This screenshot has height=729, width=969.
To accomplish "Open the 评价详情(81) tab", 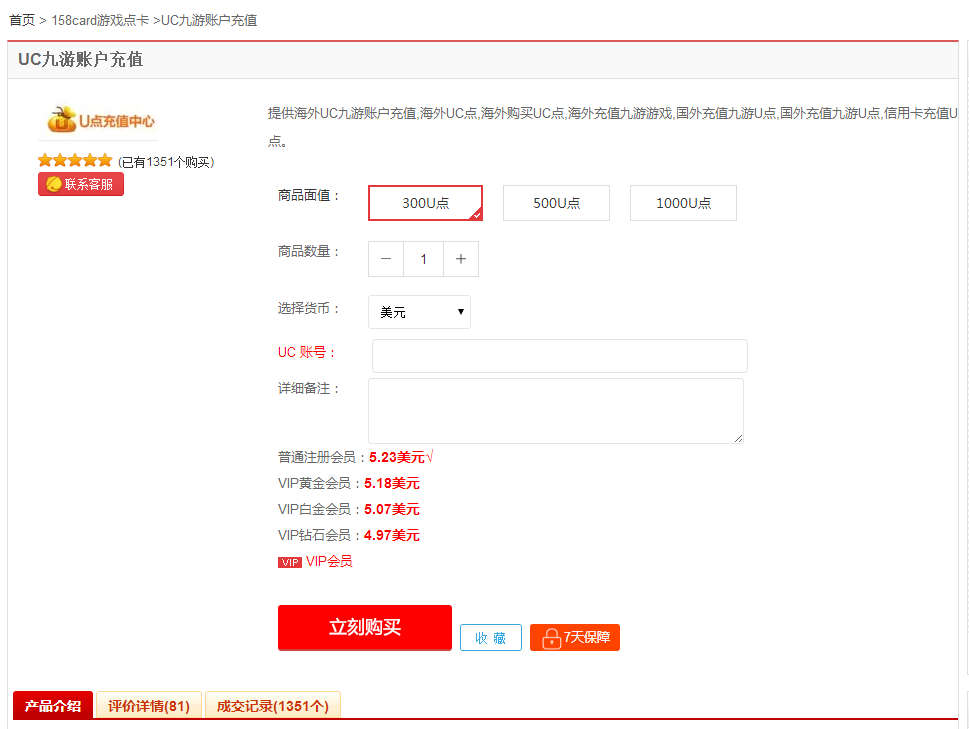I will coord(149,706).
